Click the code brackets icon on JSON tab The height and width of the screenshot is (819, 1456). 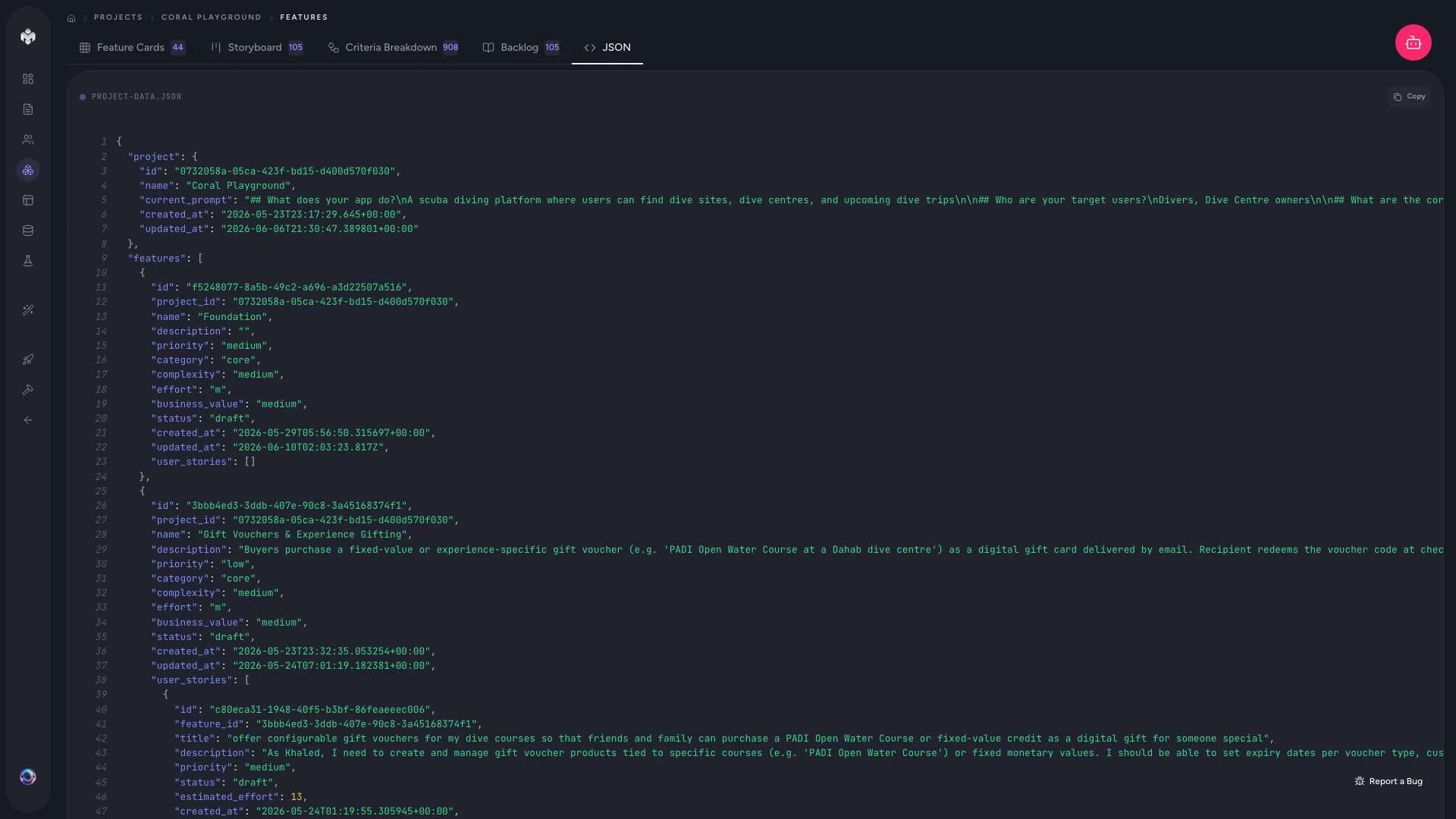(590, 48)
